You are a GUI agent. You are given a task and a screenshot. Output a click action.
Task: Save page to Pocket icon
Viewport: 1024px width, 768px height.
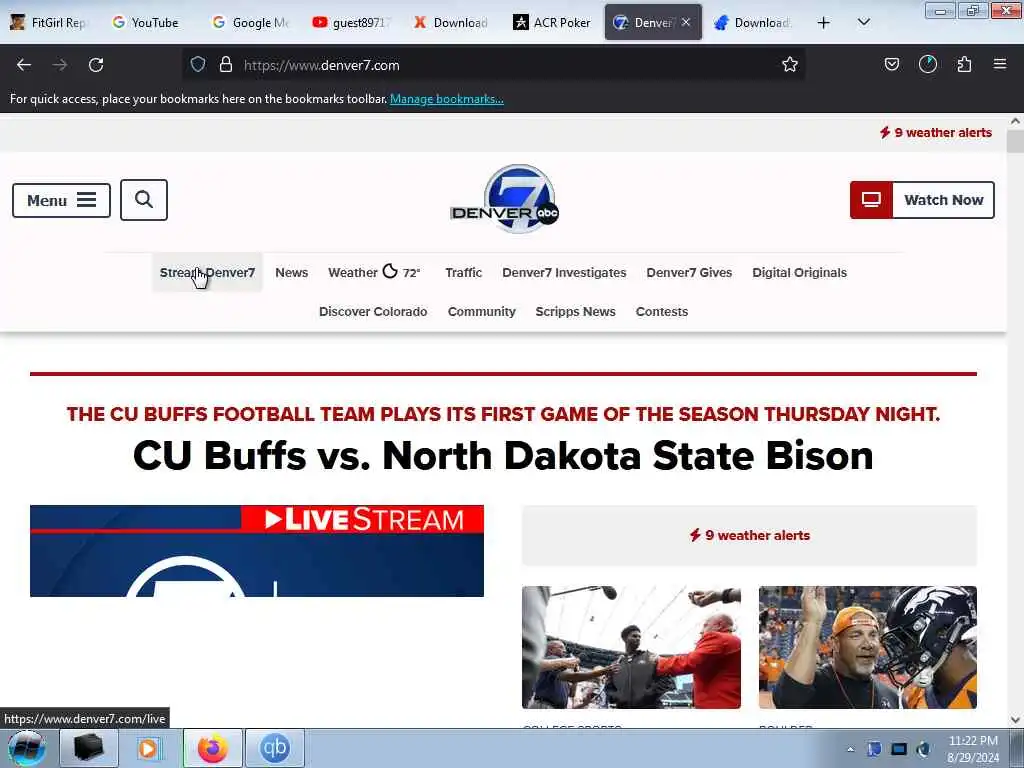(x=891, y=65)
